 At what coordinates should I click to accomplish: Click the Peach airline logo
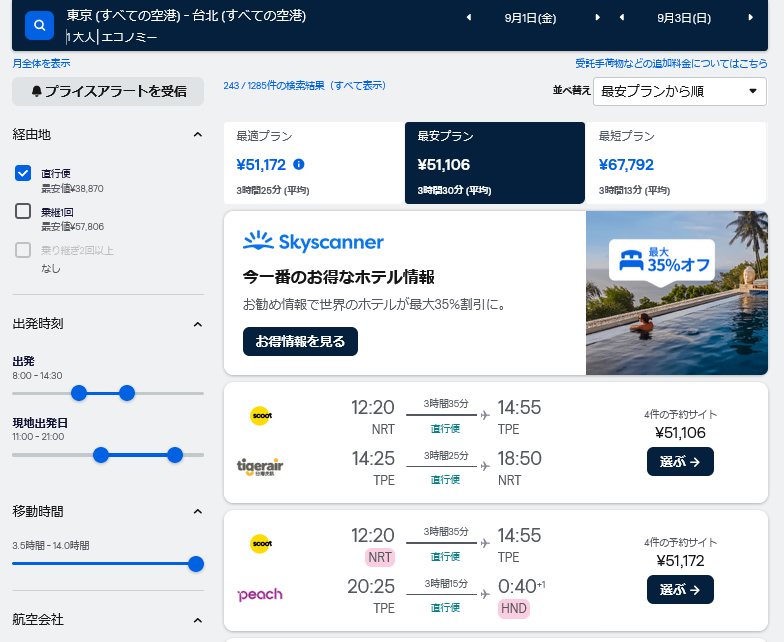click(x=260, y=594)
